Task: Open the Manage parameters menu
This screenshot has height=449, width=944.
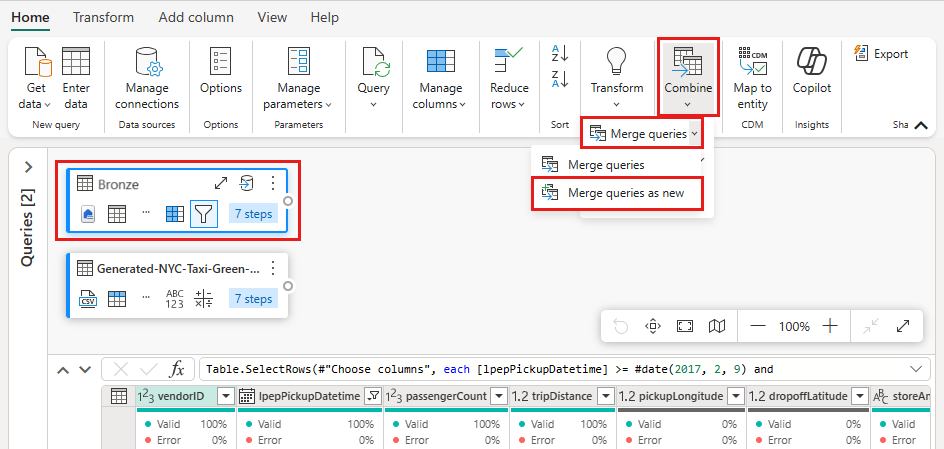Action: tap(298, 78)
